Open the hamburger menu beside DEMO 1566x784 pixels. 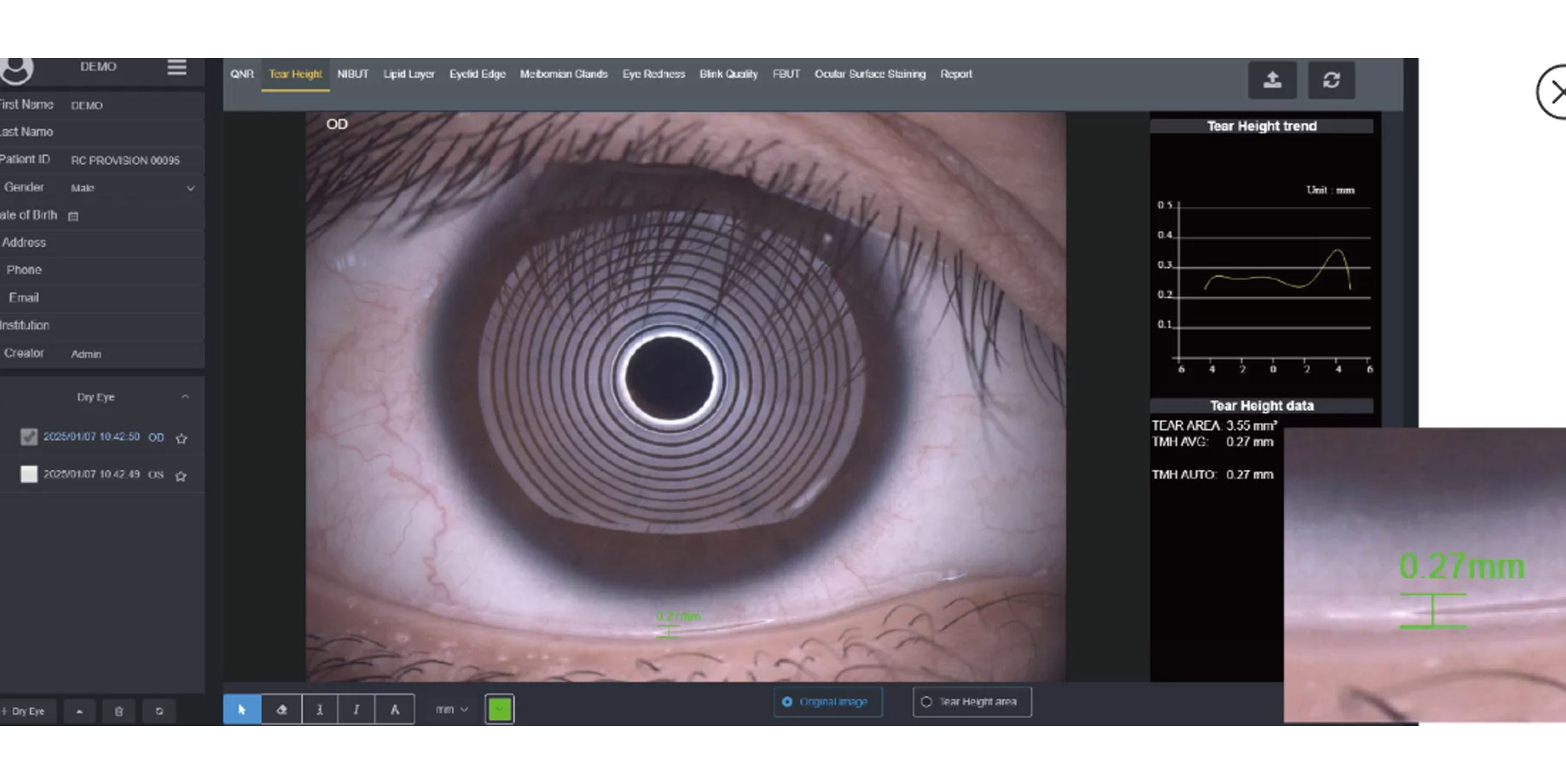click(x=177, y=67)
